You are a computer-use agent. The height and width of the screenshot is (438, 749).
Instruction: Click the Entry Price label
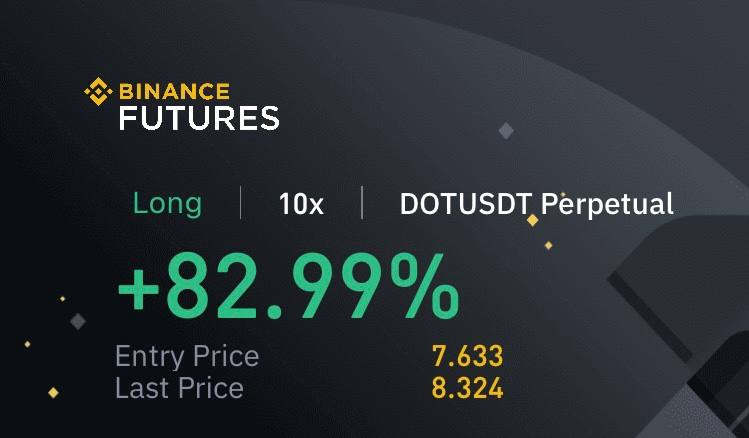point(187,357)
